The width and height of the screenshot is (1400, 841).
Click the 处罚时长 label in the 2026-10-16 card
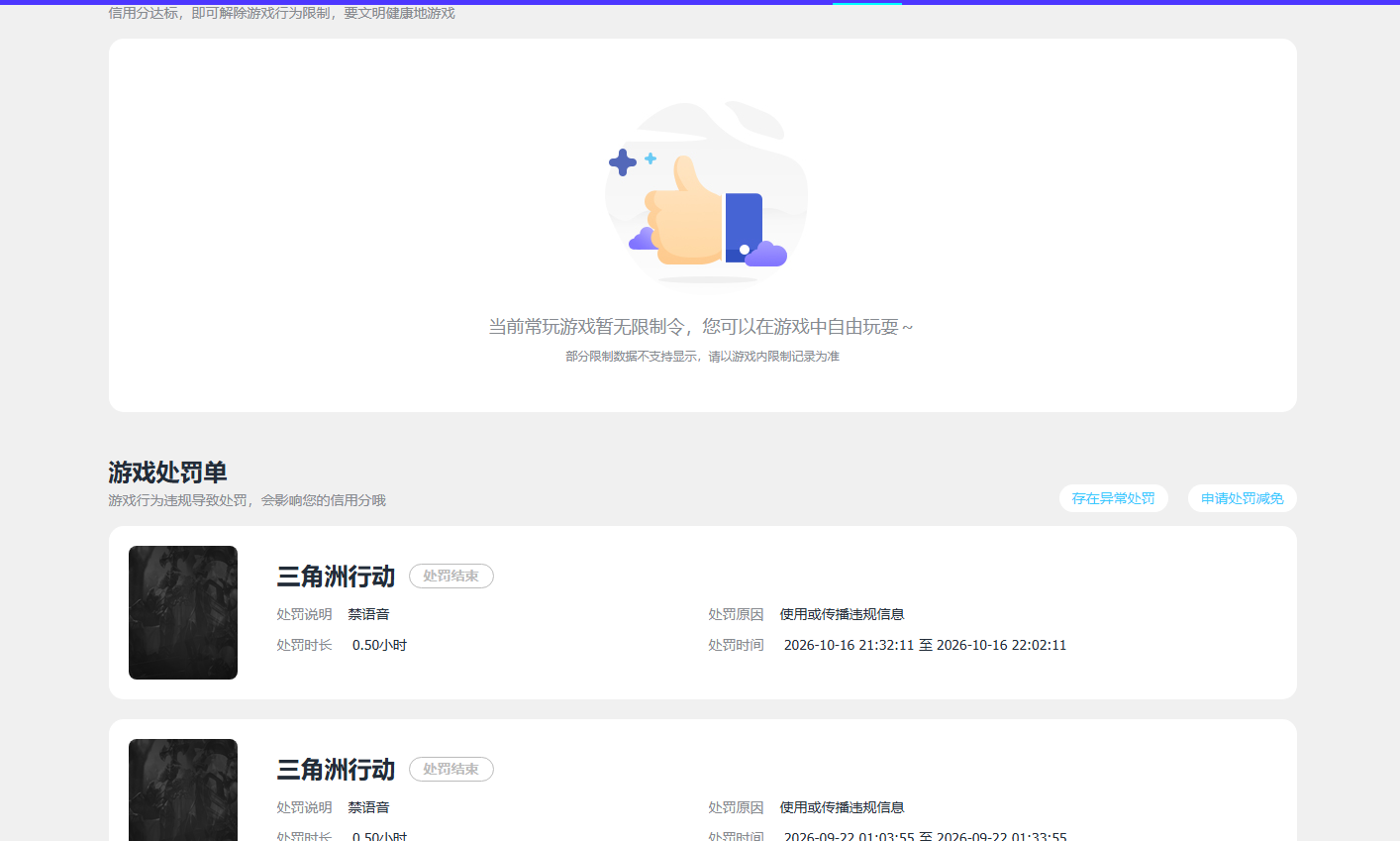tap(304, 645)
